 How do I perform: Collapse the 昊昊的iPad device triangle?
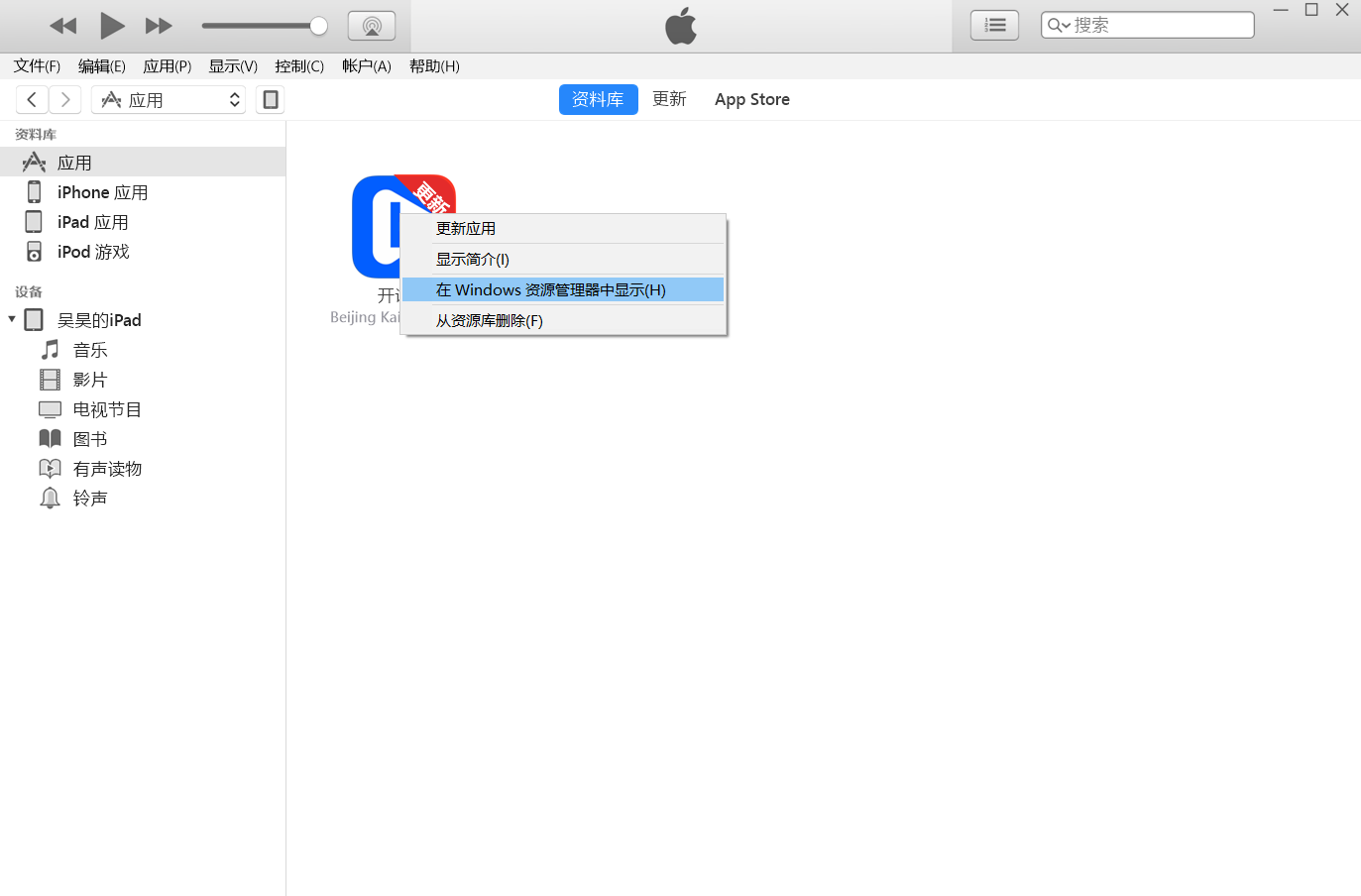click(x=12, y=319)
